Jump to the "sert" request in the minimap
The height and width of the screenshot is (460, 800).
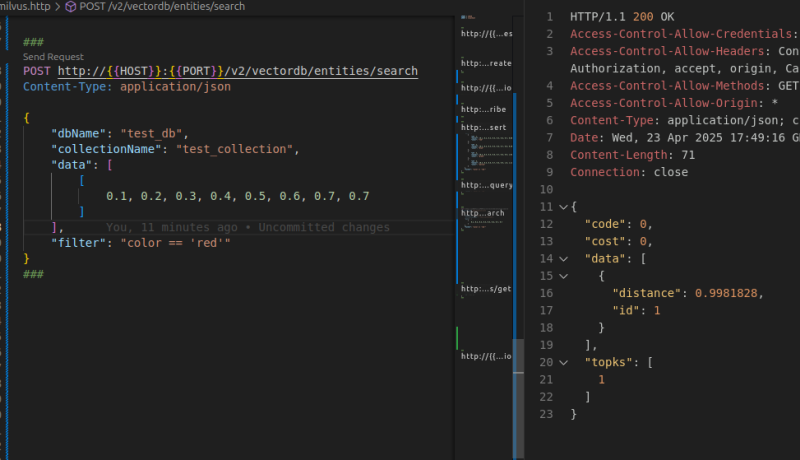488,128
